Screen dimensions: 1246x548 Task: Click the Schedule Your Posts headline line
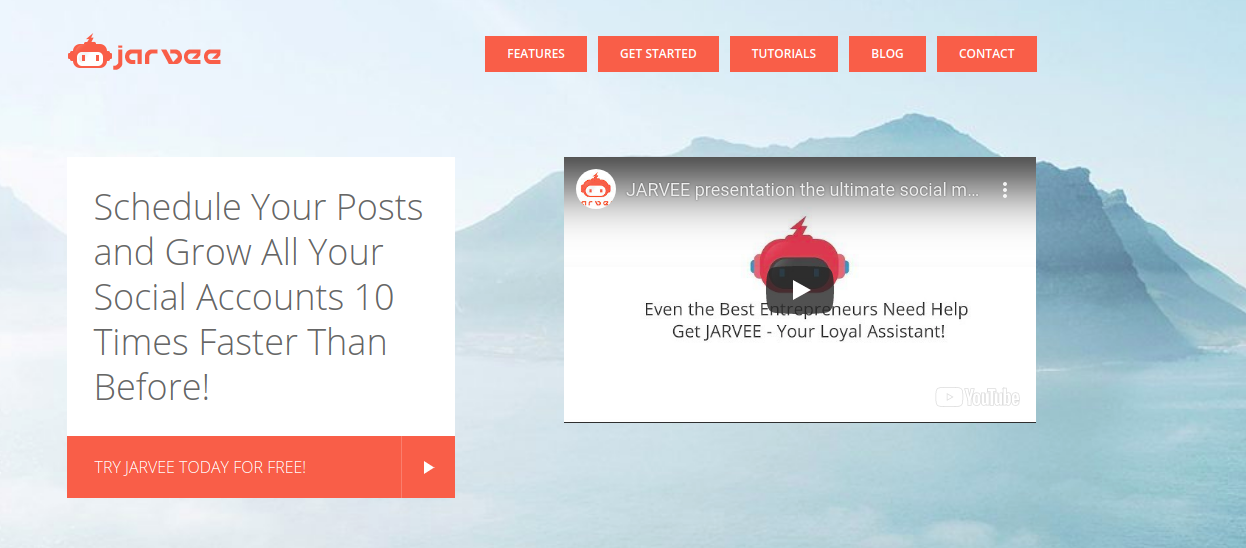pos(259,207)
